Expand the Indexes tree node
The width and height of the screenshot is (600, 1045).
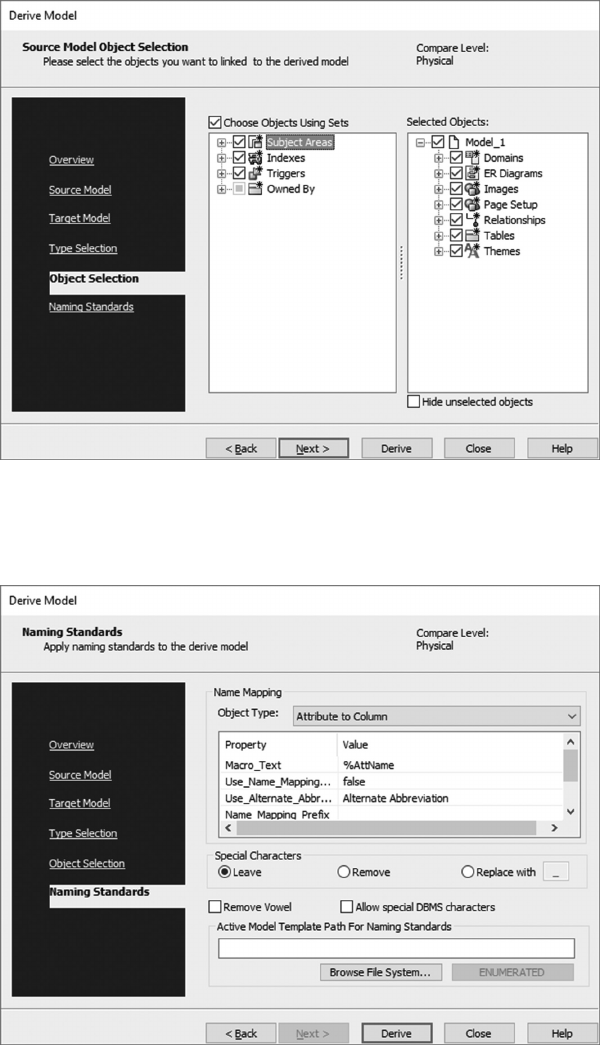pyautogui.click(x=221, y=158)
